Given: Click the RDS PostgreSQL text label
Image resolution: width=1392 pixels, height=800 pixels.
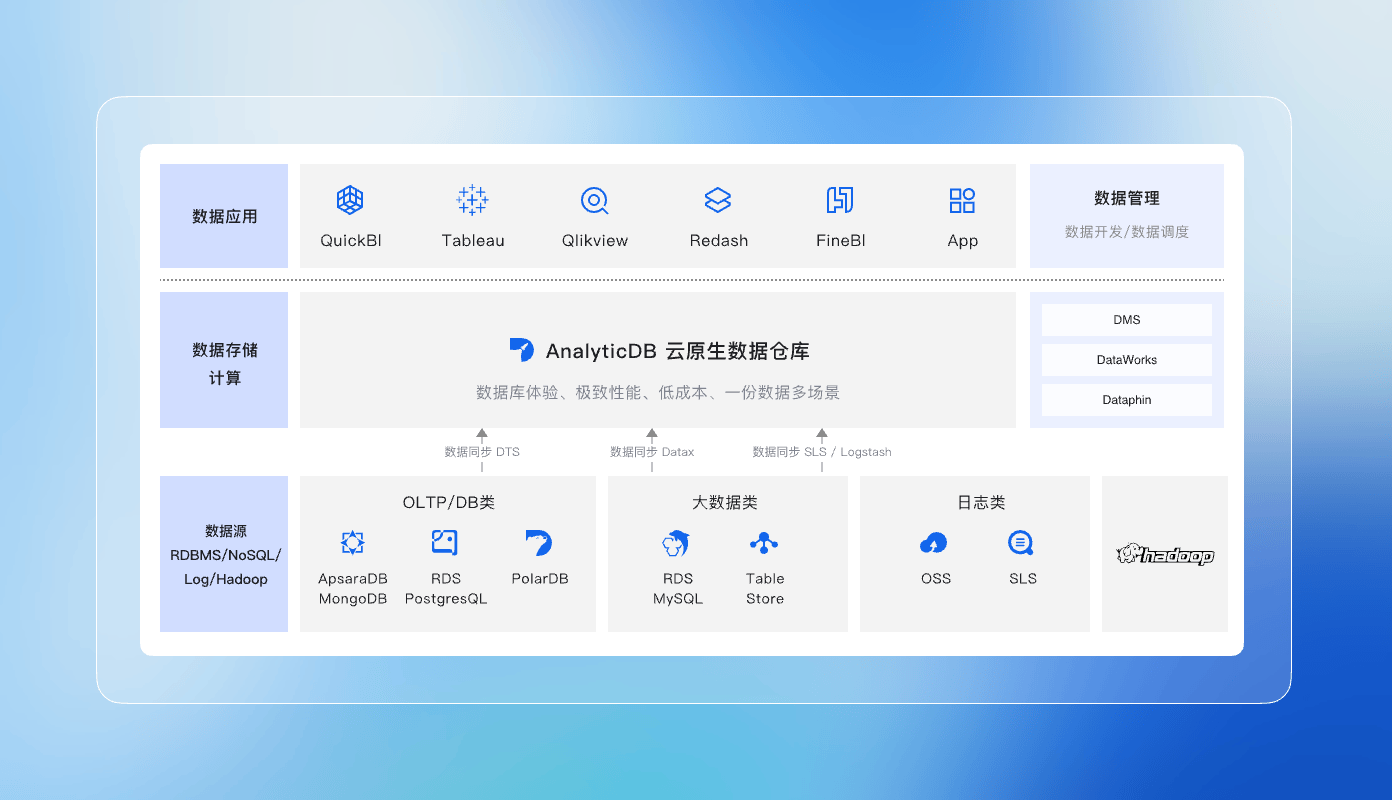Looking at the screenshot, I should tap(446, 589).
